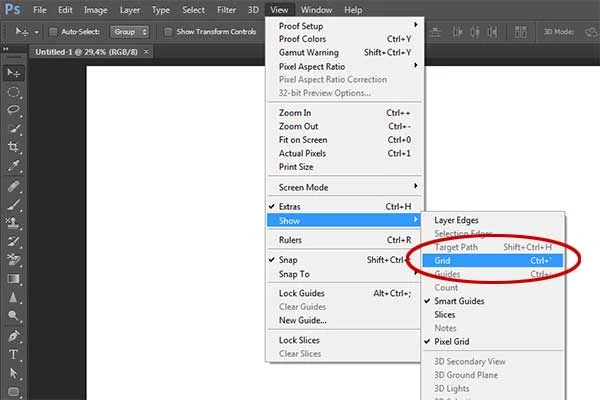Click the Photoshop Ps logo
The image size is (600, 400).
pyautogui.click(x=13, y=9)
